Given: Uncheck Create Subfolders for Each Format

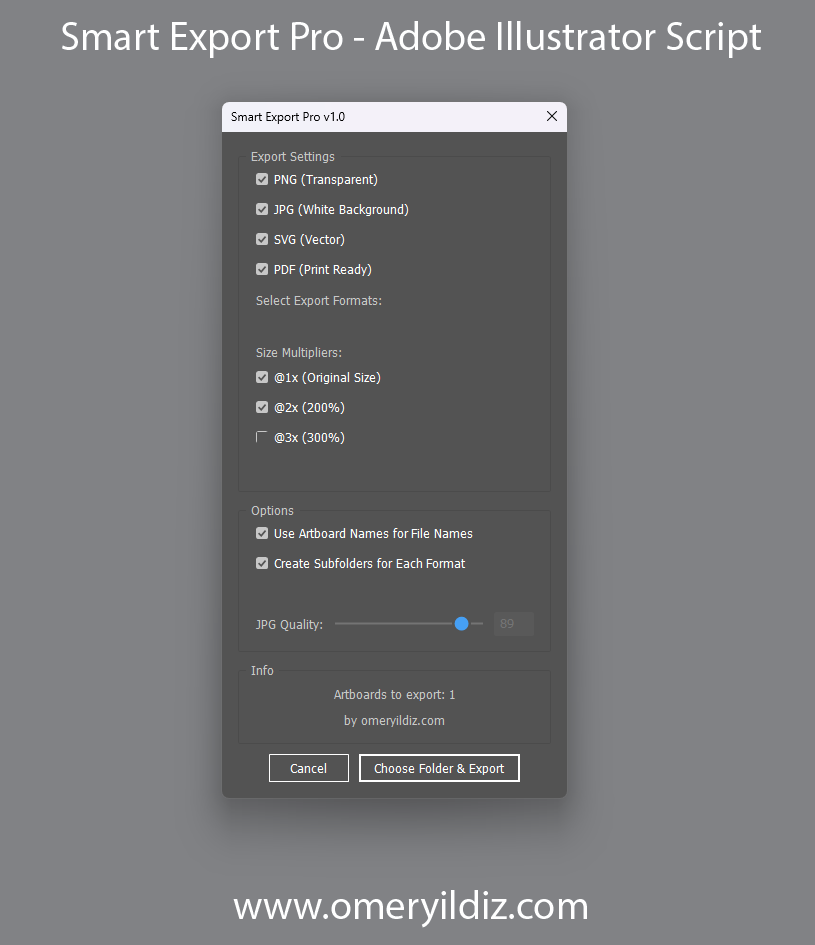Looking at the screenshot, I should click(x=262, y=564).
